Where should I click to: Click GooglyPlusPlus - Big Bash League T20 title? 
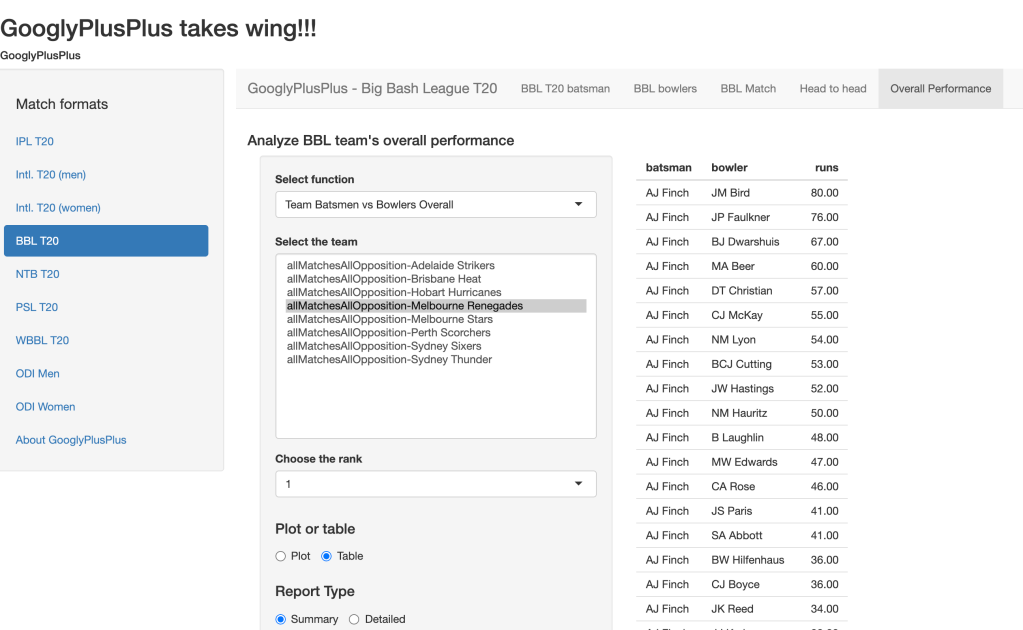point(372,88)
